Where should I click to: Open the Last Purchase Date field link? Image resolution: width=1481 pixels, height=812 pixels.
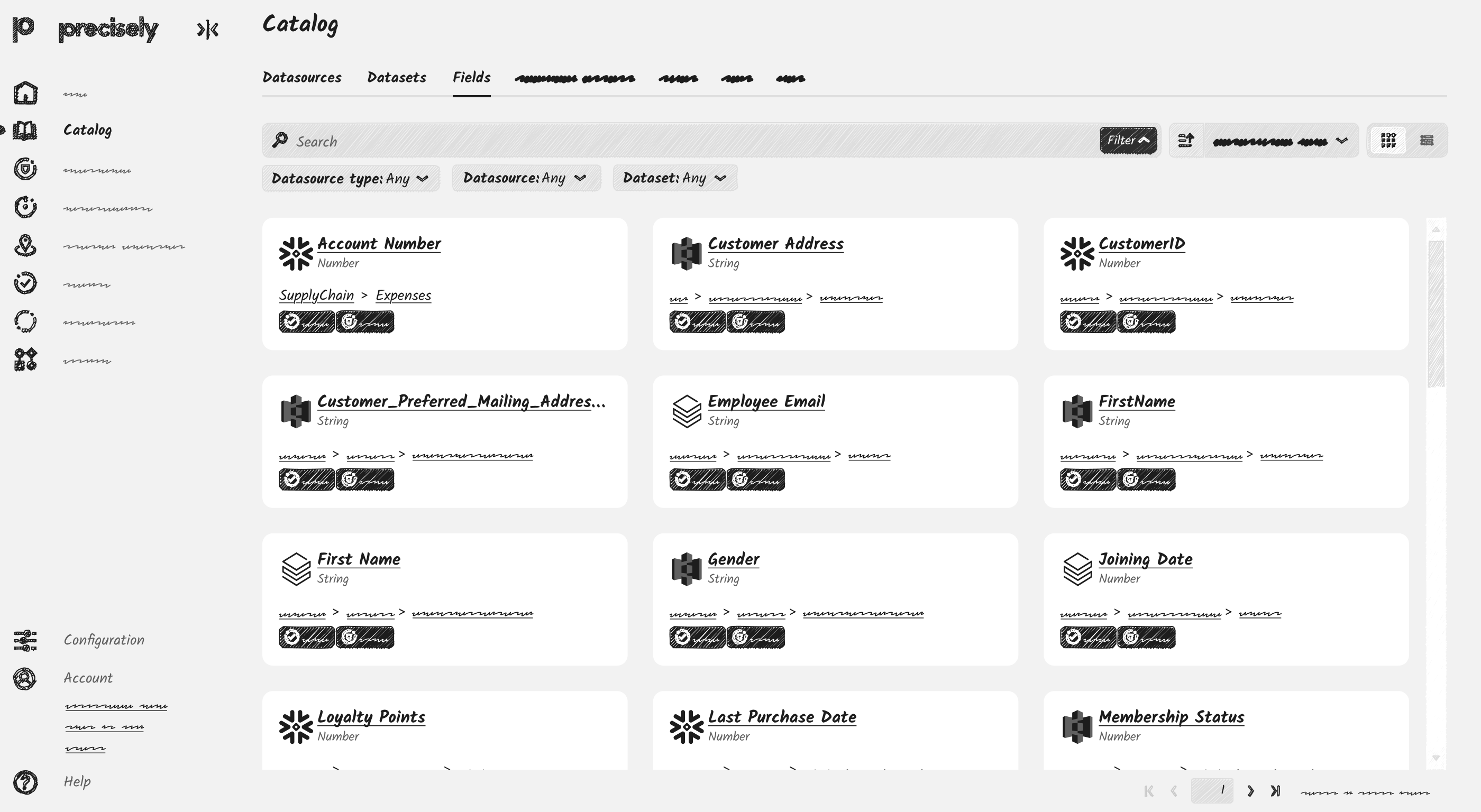tap(782, 717)
